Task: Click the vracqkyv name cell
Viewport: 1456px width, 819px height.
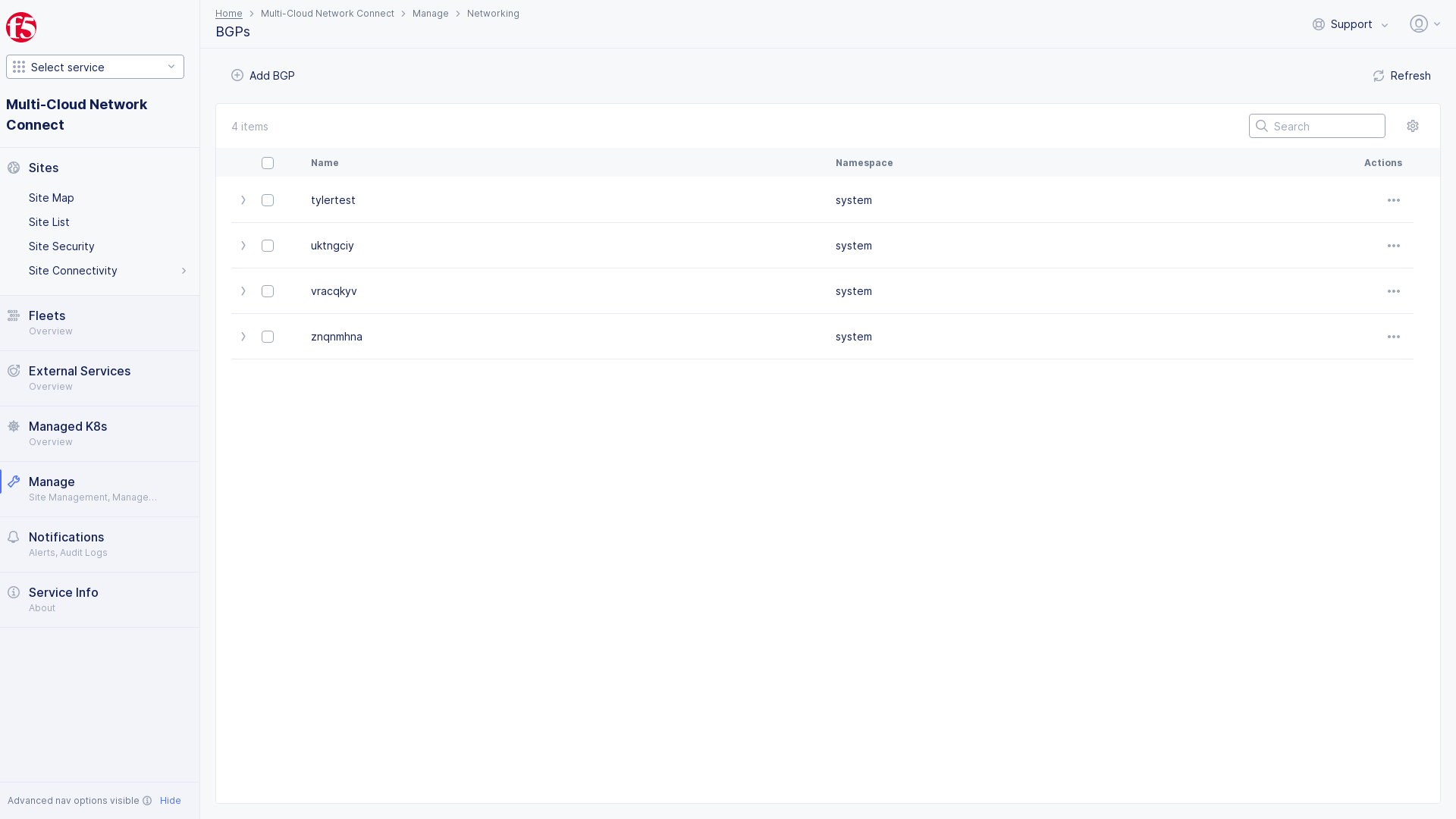Action: 334,291
